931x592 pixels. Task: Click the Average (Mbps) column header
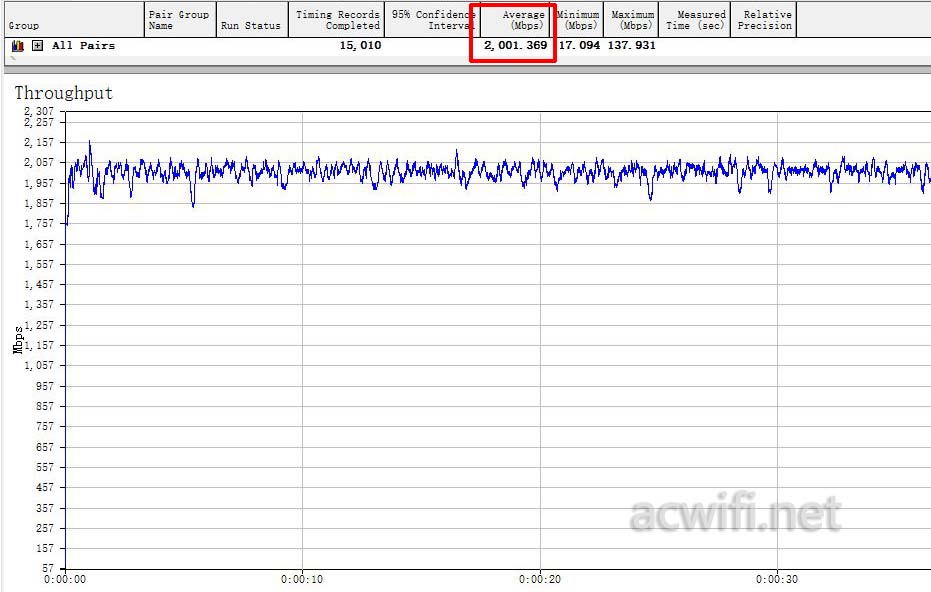point(515,20)
